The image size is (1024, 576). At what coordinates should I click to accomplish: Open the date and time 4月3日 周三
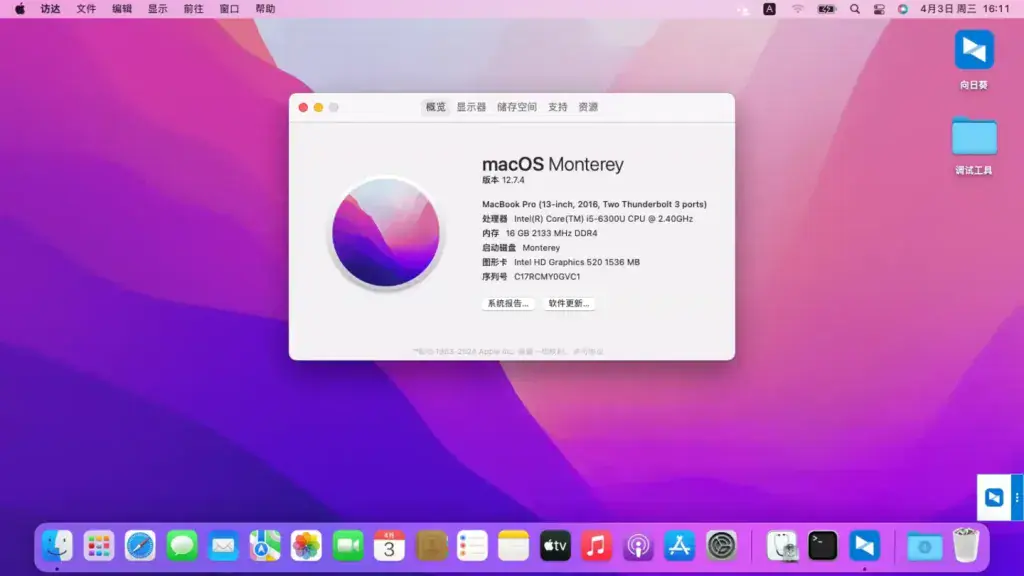pyautogui.click(x=965, y=9)
